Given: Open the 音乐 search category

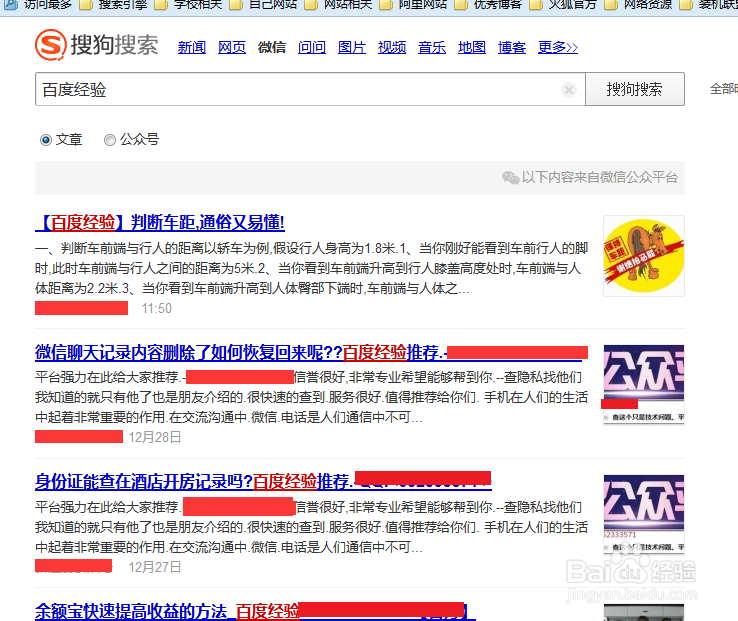Looking at the screenshot, I should 432,48.
